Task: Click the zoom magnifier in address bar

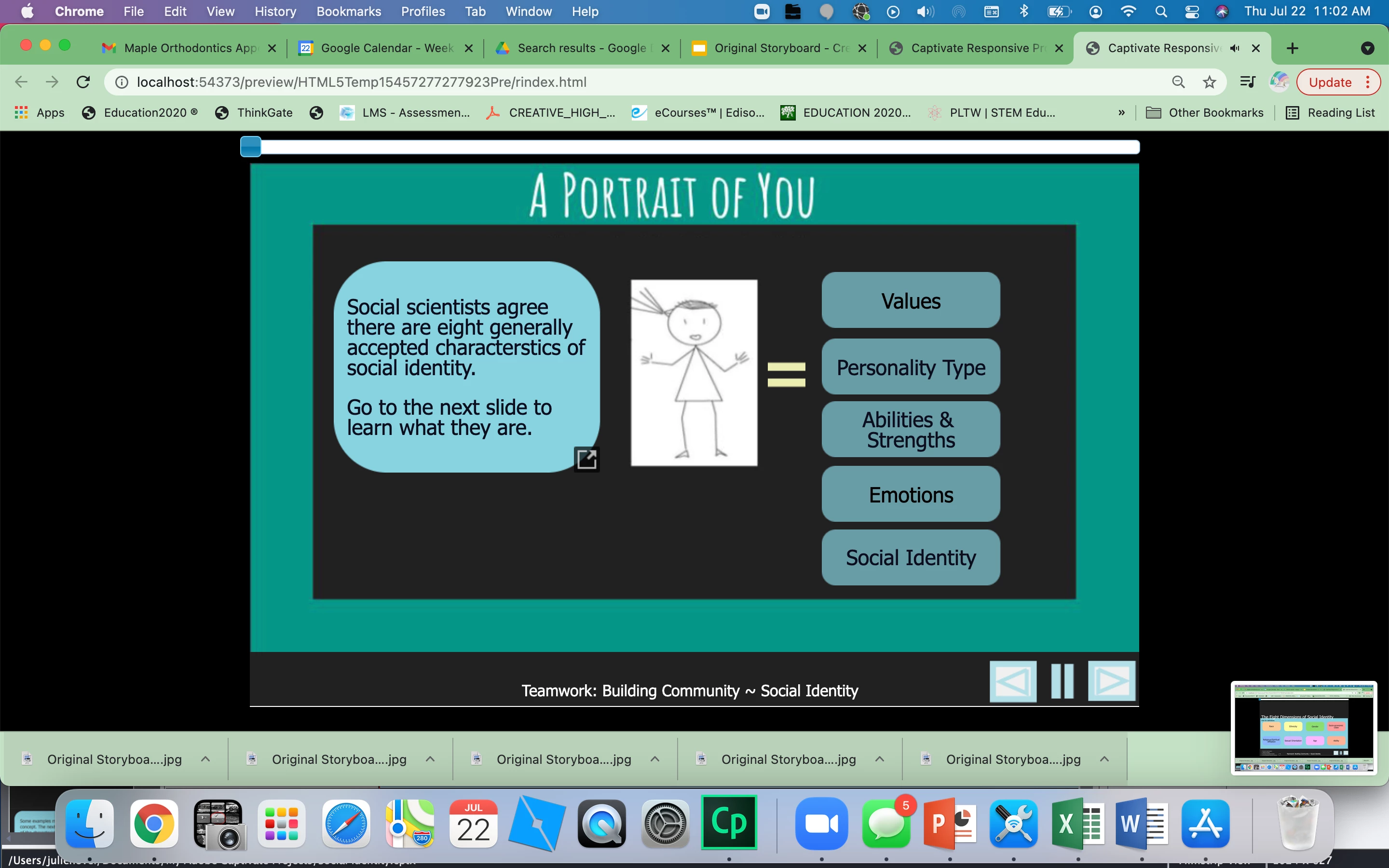Action: pyautogui.click(x=1178, y=82)
